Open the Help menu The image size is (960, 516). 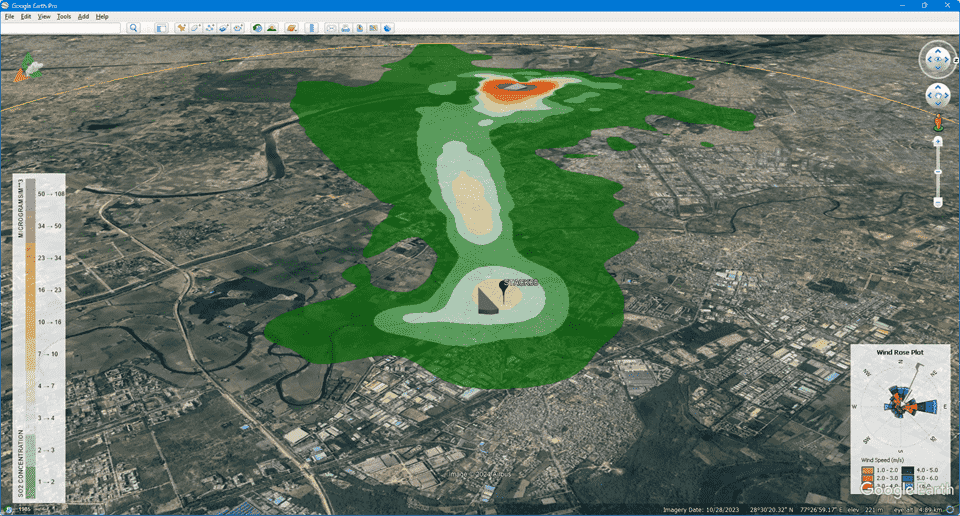click(102, 17)
